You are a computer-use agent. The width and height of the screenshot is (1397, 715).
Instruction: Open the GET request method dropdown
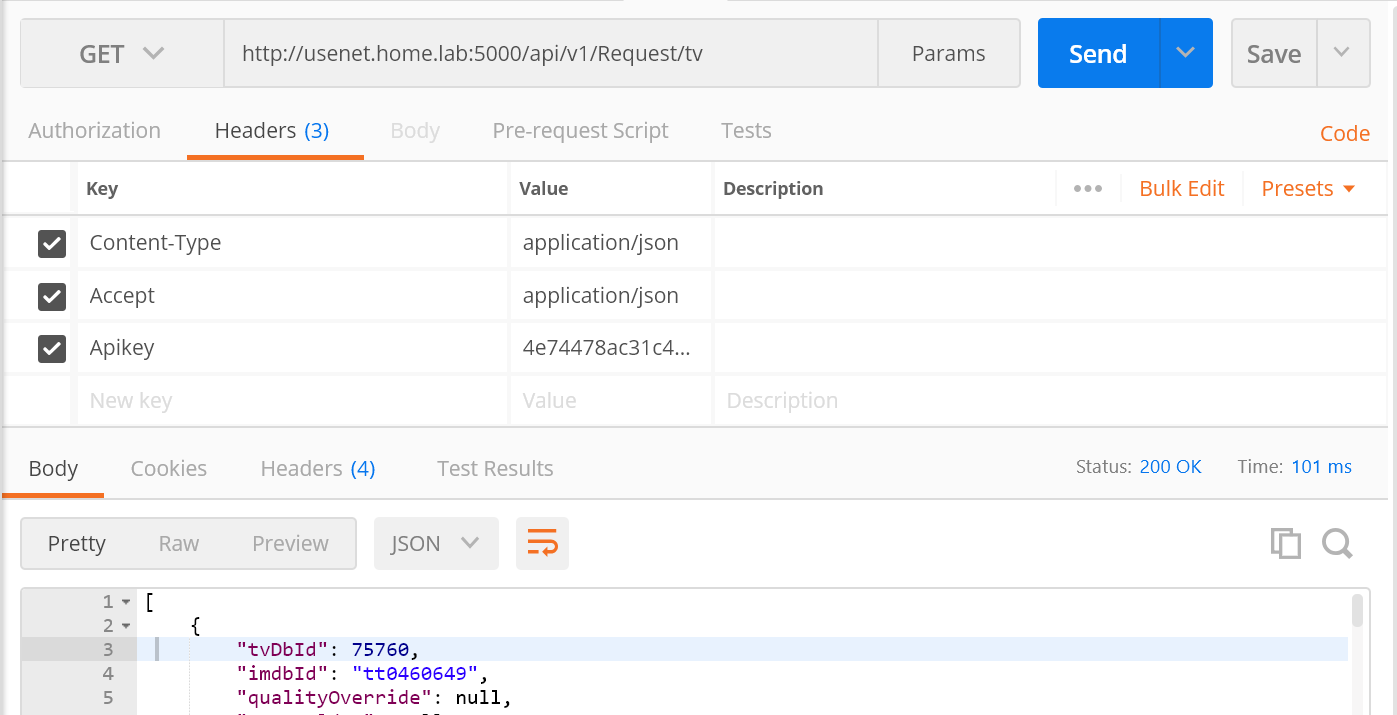point(121,53)
